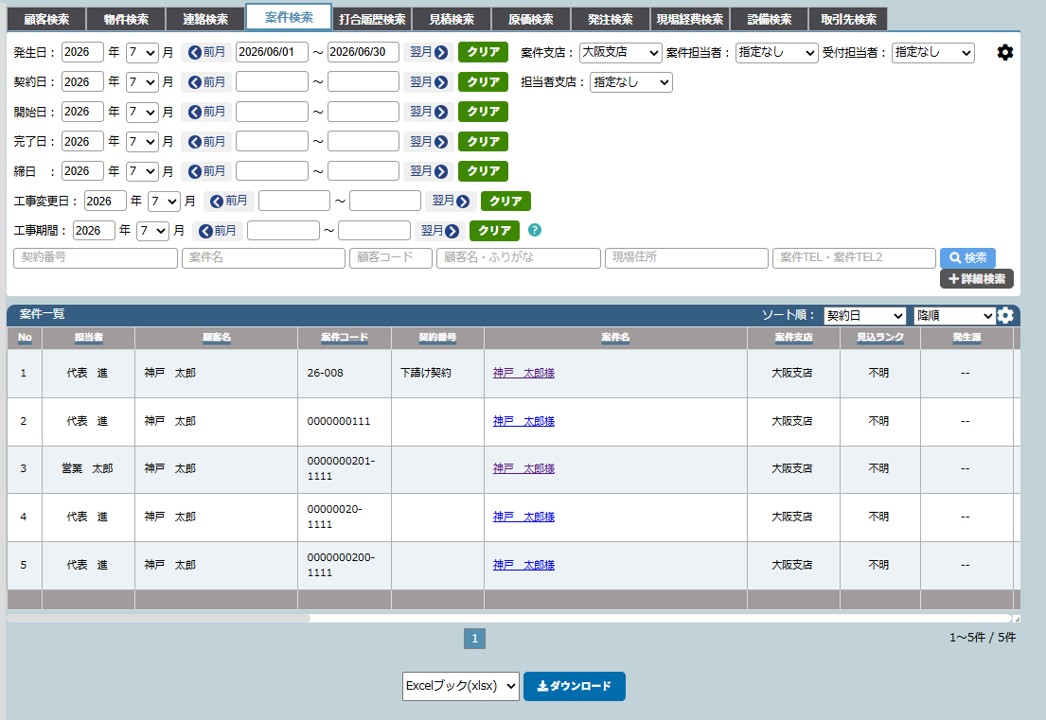This screenshot has height=720, width=1046.
Task: Click 発生日 start date field 2026/06/01
Action: tap(272, 52)
